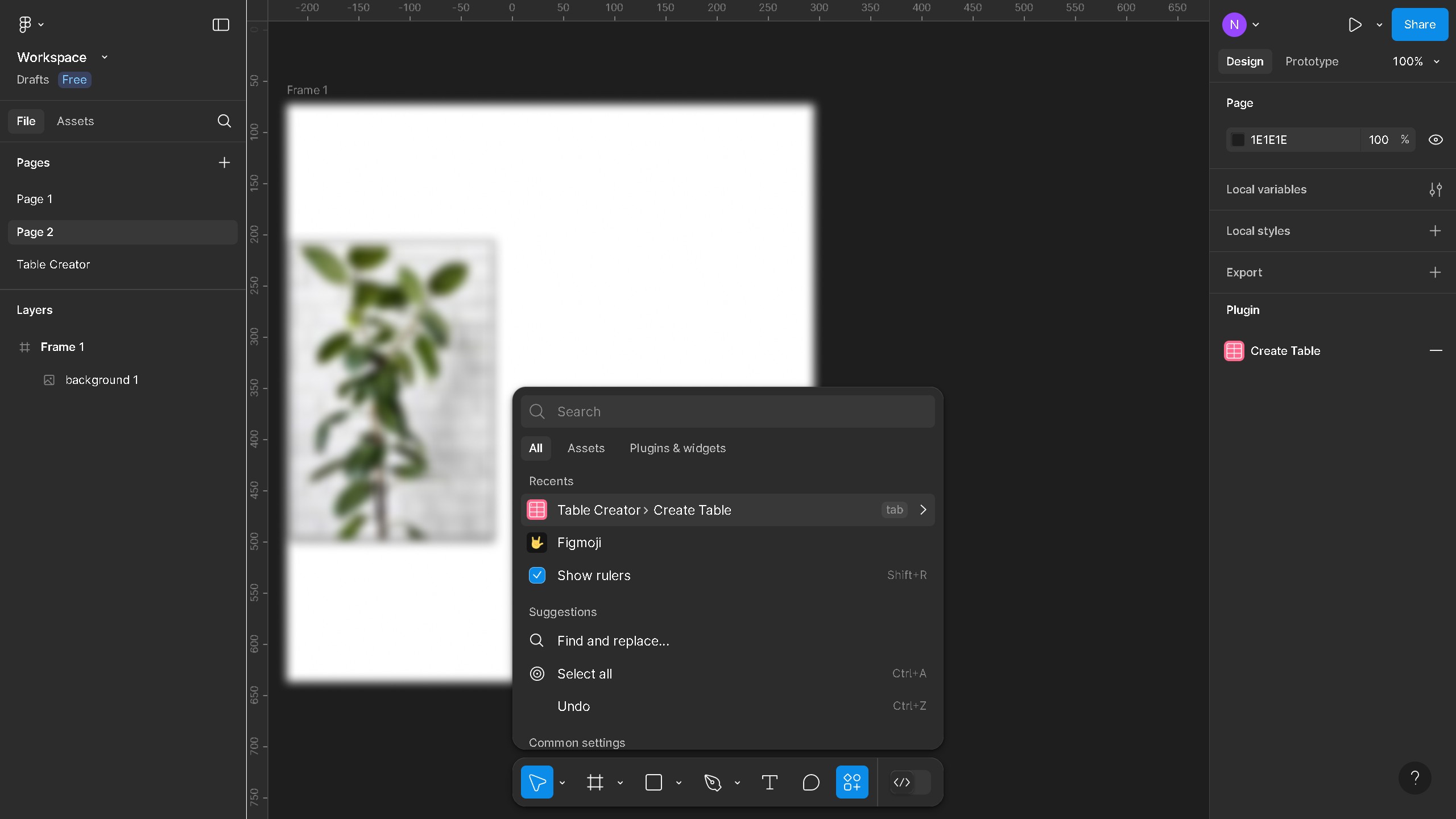1456x819 pixels.
Task: Open the zoom level 100% dropdown
Action: (x=1415, y=61)
